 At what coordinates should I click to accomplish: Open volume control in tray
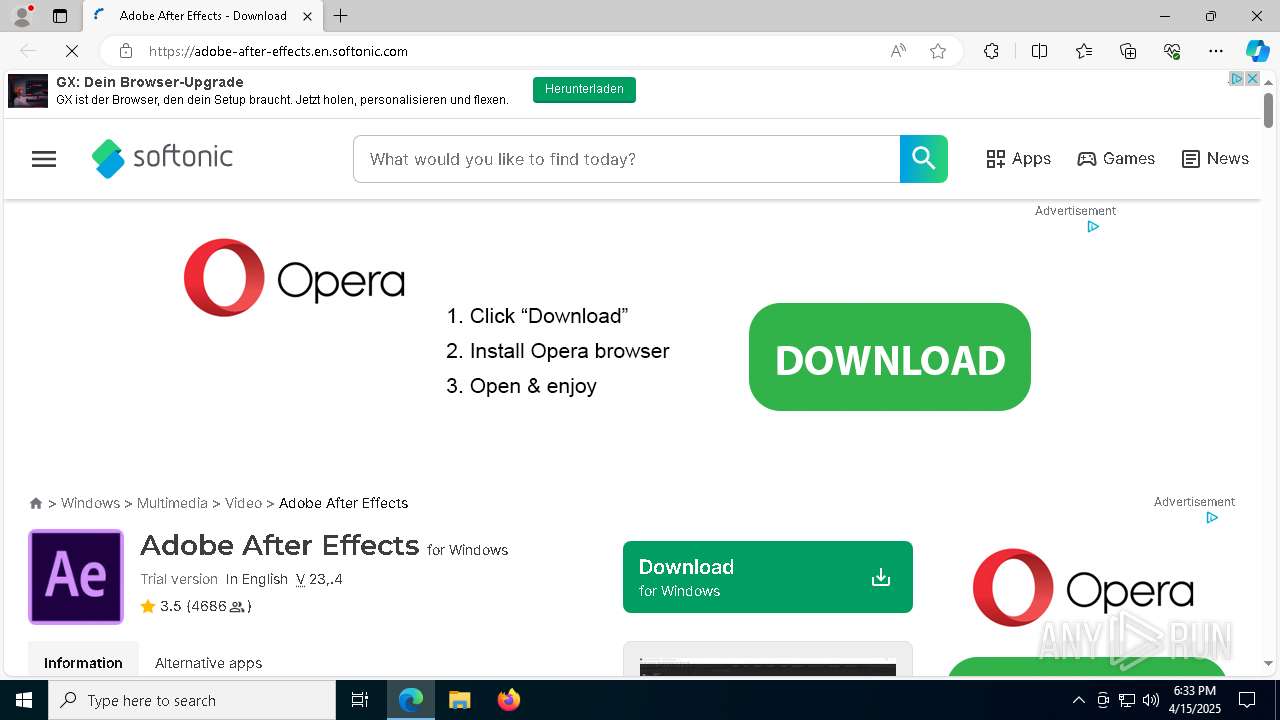pos(1151,700)
